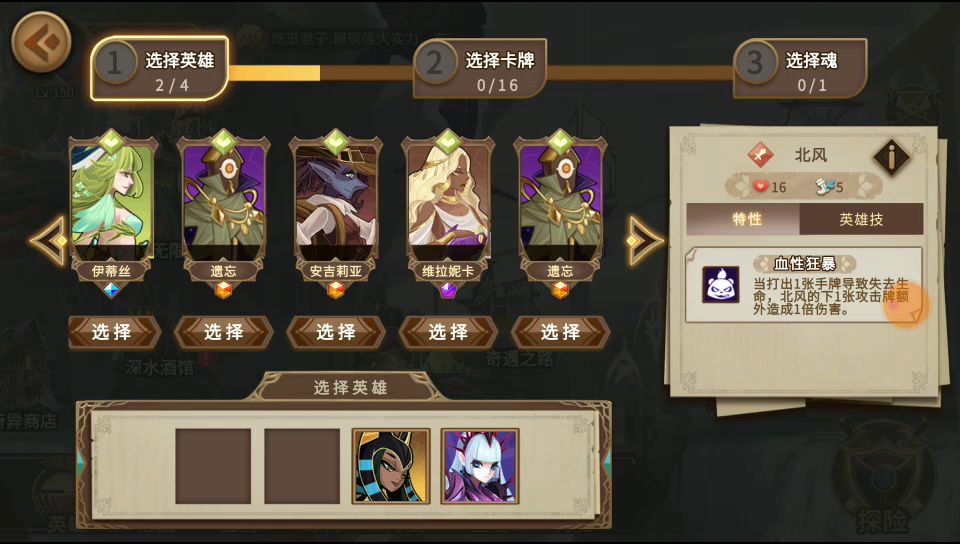Viewport: 960px width, 544px height.
Task: Switch to the 英雄技 tab
Action: coord(861,219)
